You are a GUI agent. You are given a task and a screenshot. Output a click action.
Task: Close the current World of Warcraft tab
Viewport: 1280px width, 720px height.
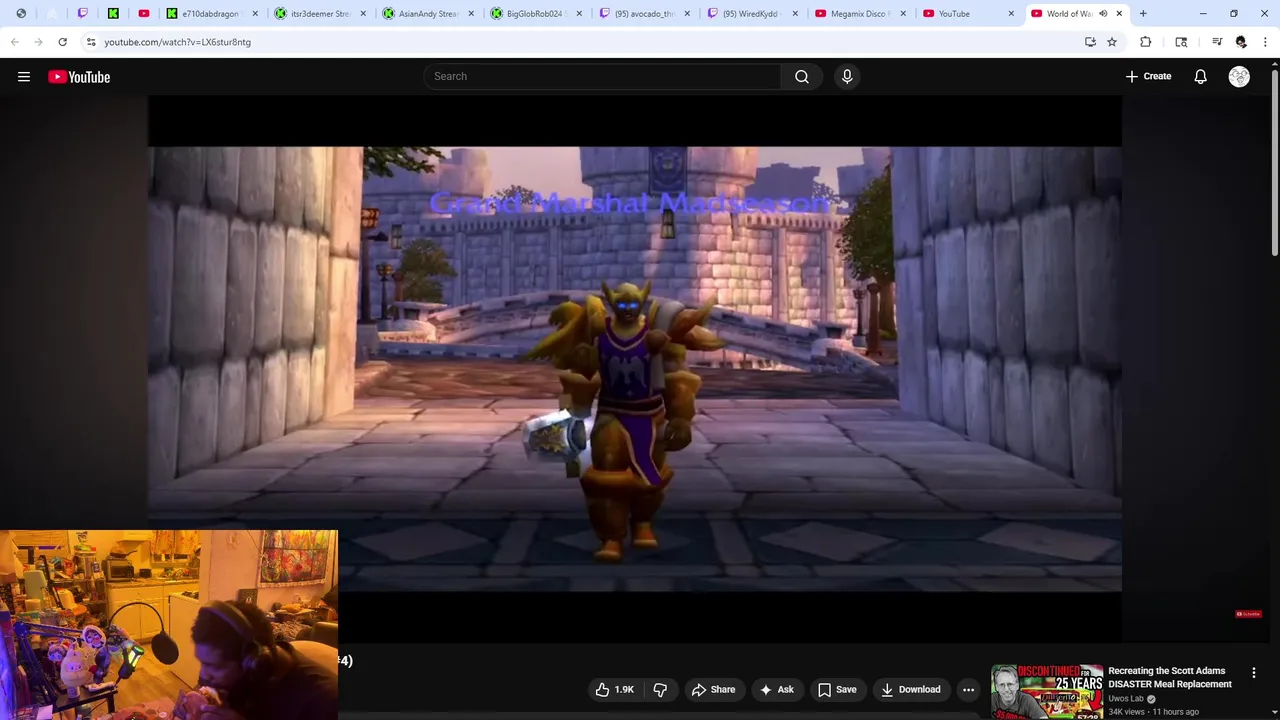pos(1119,14)
